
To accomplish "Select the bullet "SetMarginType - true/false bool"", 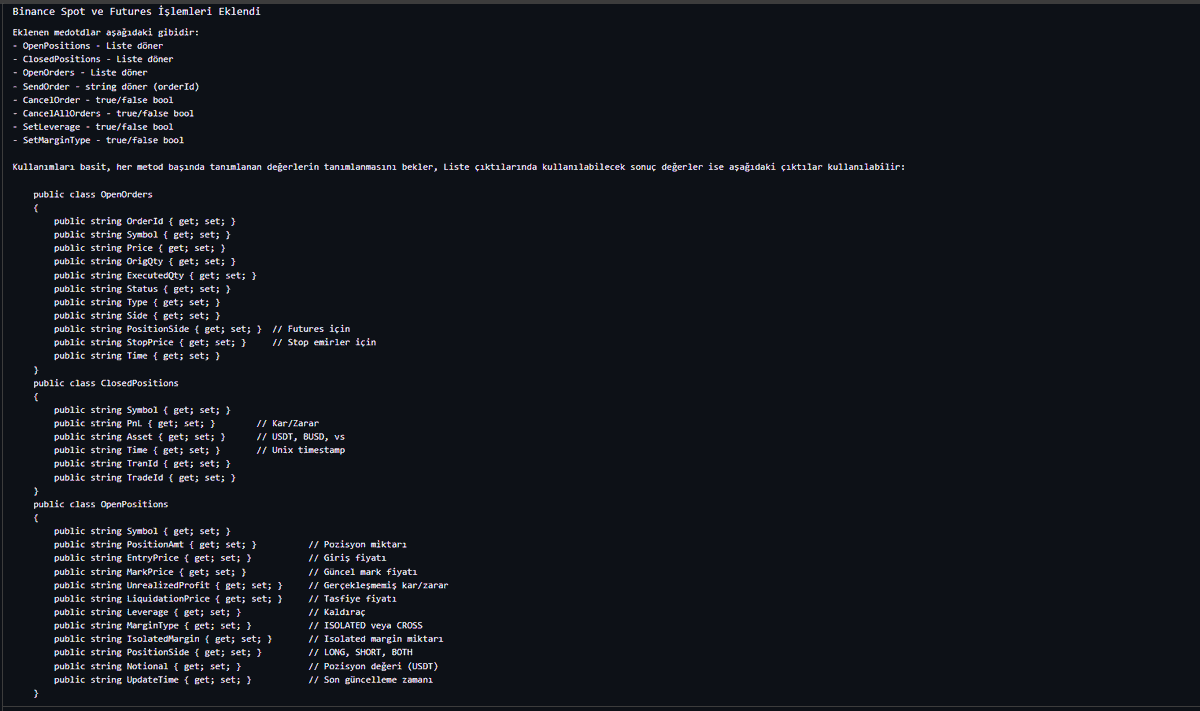I will (98, 140).
